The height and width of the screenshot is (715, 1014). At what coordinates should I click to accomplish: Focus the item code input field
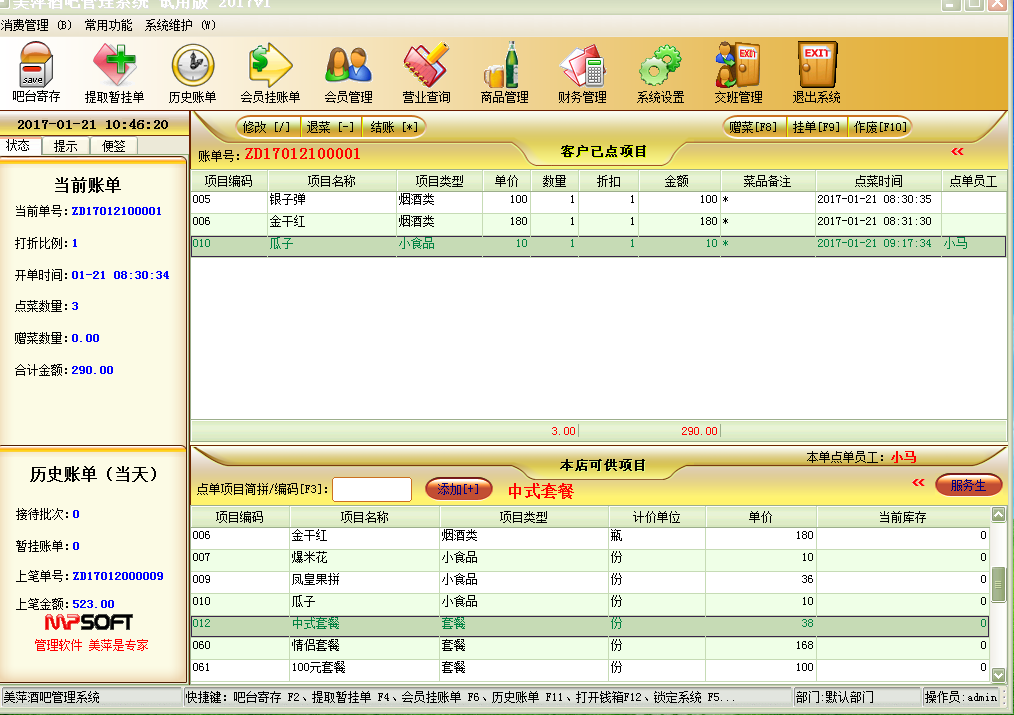point(372,489)
